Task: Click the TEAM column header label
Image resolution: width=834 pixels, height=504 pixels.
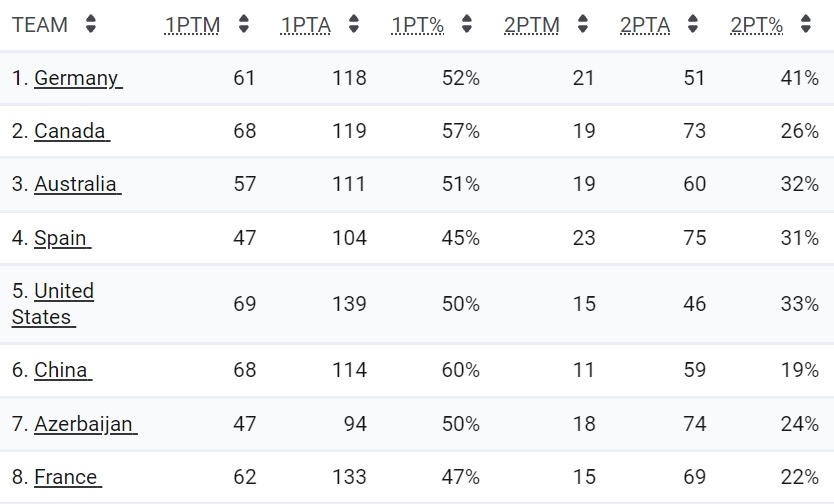Action: 40,25
